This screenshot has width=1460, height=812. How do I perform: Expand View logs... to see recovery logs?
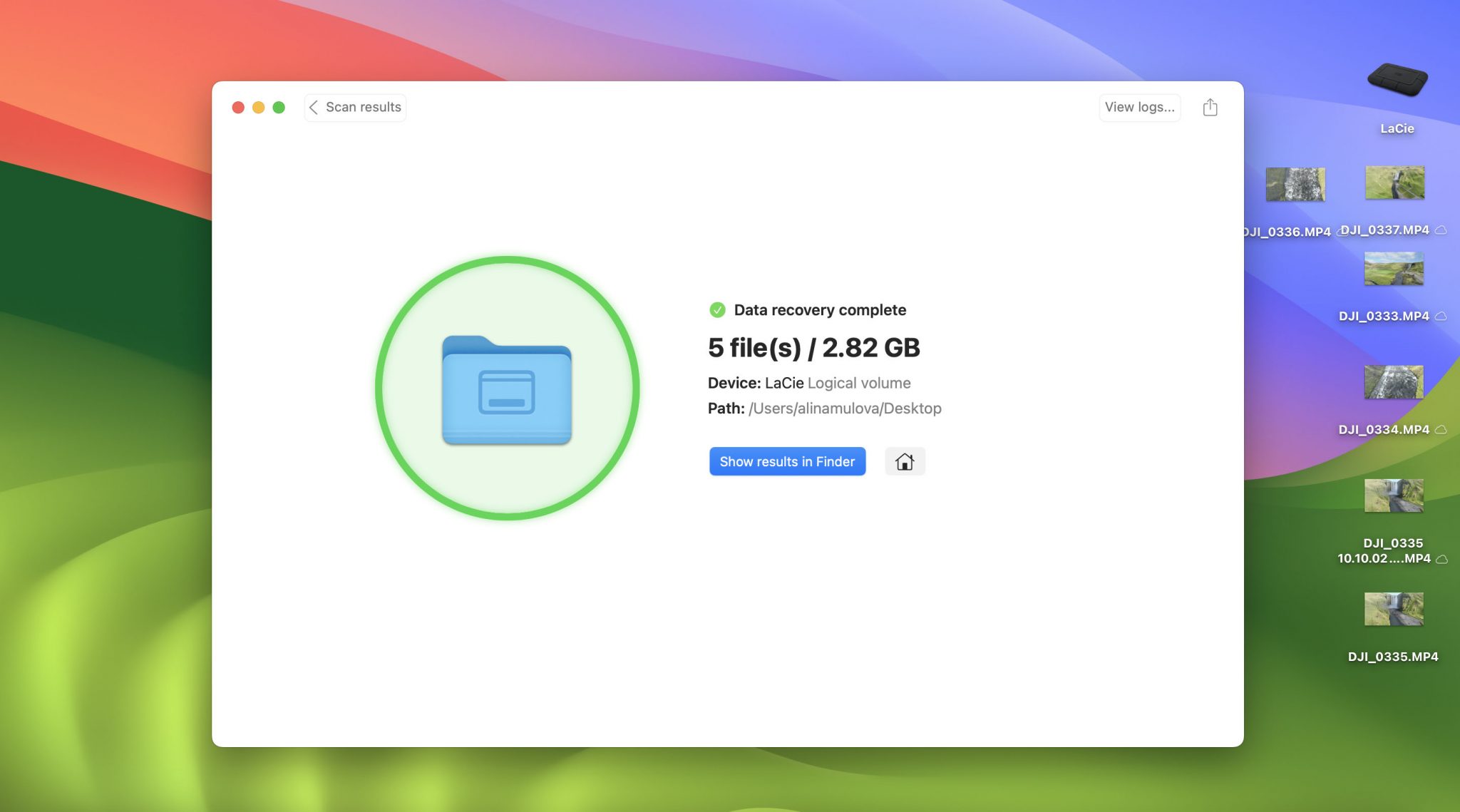(x=1138, y=107)
